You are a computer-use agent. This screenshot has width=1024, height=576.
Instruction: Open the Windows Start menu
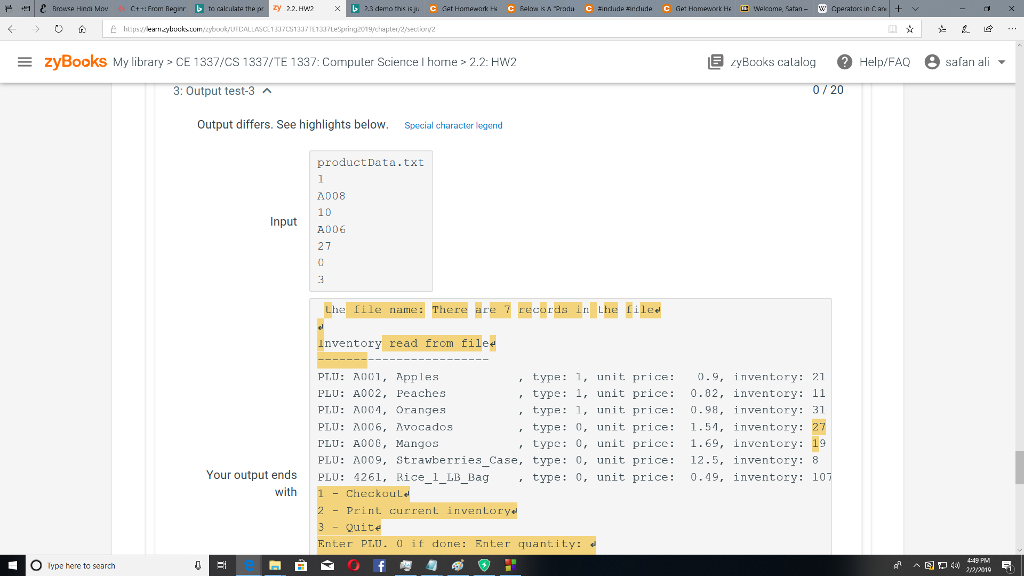12,566
